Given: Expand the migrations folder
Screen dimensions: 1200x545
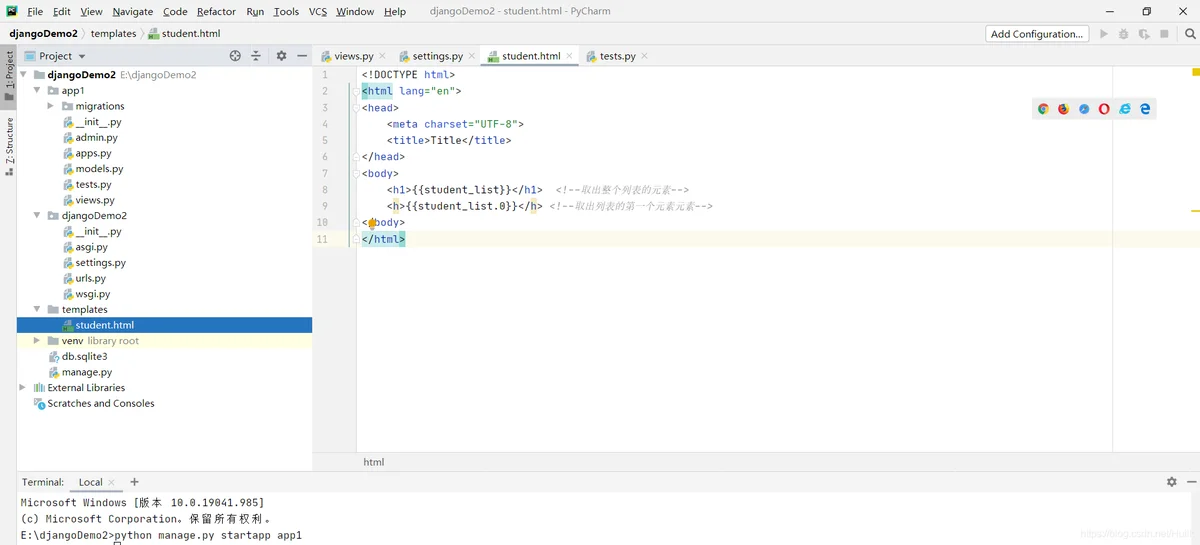Looking at the screenshot, I should 51,106.
